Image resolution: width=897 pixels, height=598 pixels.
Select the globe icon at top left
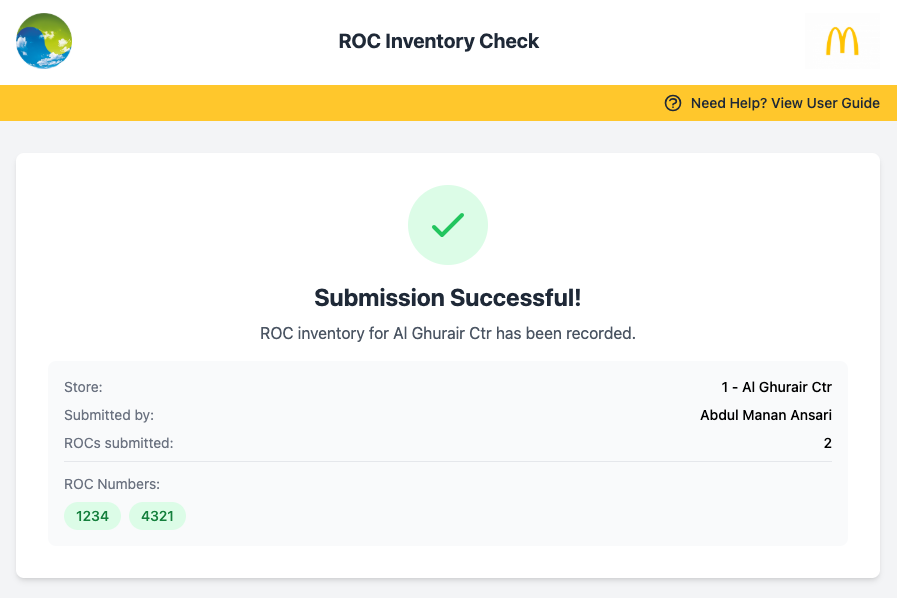click(x=43, y=42)
